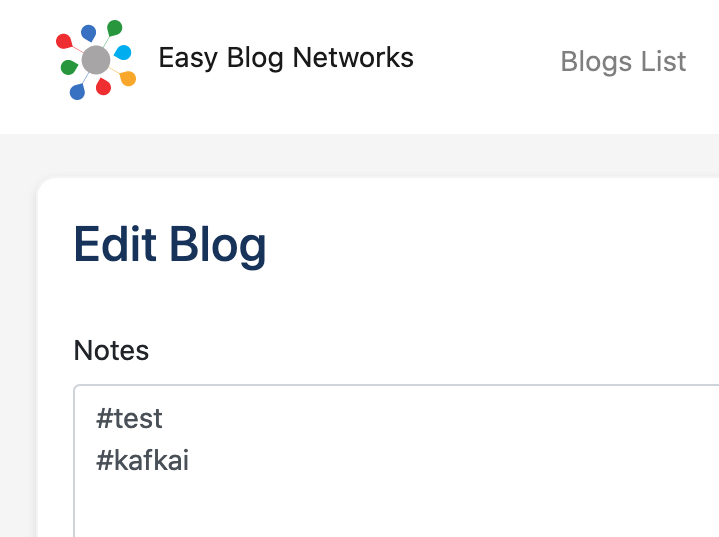The width and height of the screenshot is (719, 537).
Task: Click the left green dot in the logo
Action: pyautogui.click(x=69, y=67)
